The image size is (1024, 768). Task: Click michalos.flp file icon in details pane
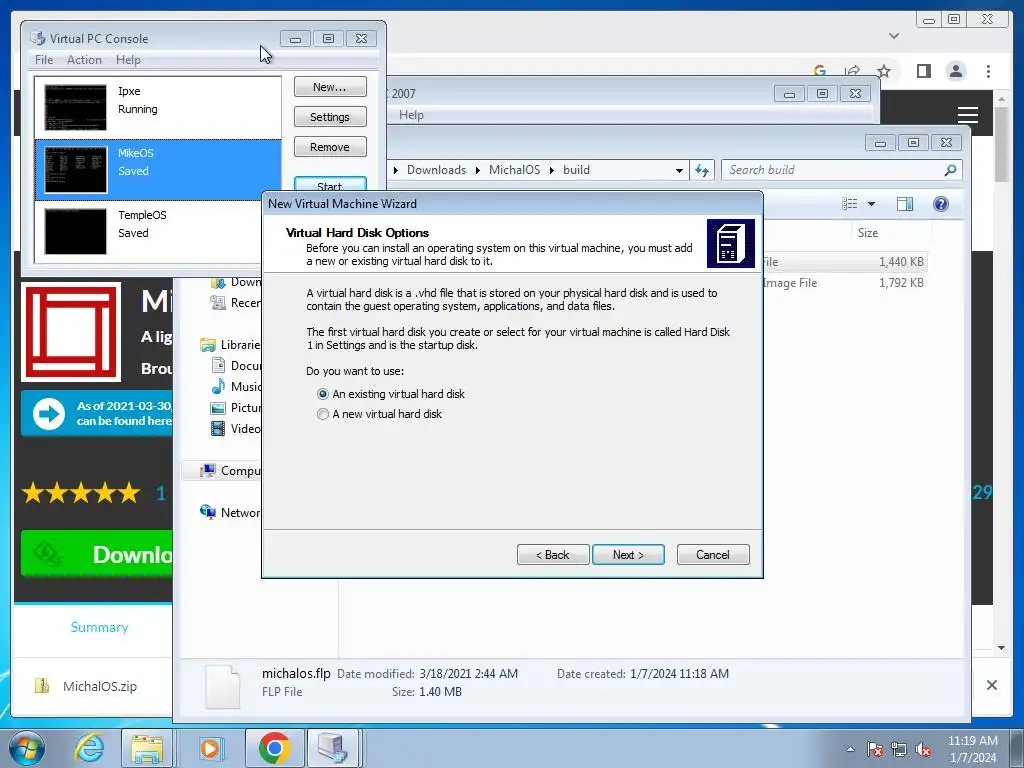click(223, 687)
